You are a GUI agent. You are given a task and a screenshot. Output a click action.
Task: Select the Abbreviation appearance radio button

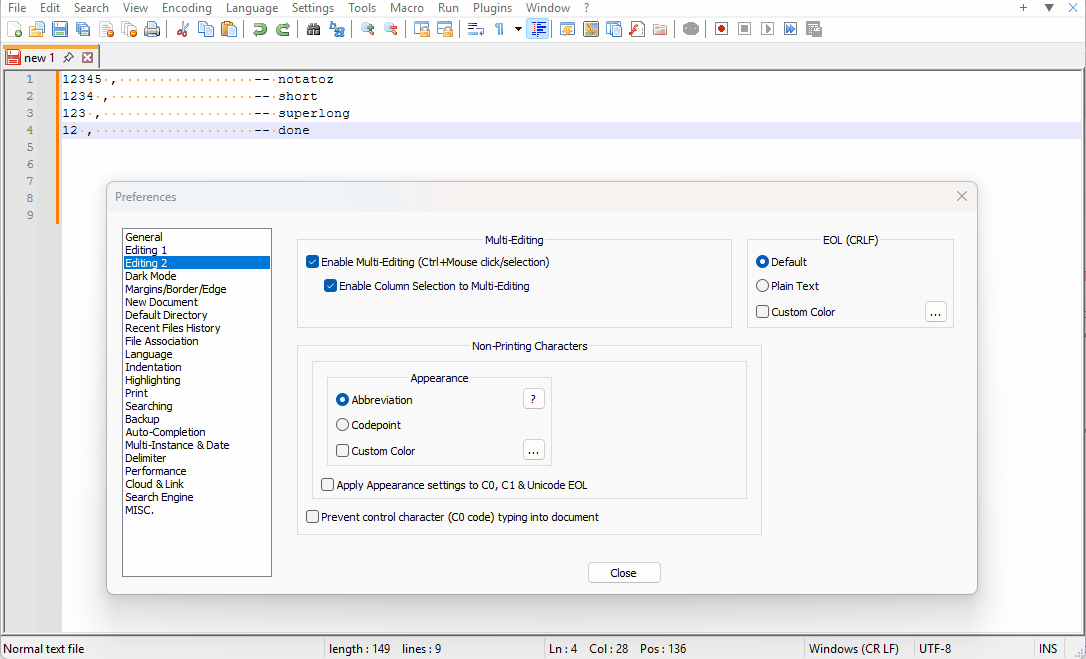coord(342,400)
